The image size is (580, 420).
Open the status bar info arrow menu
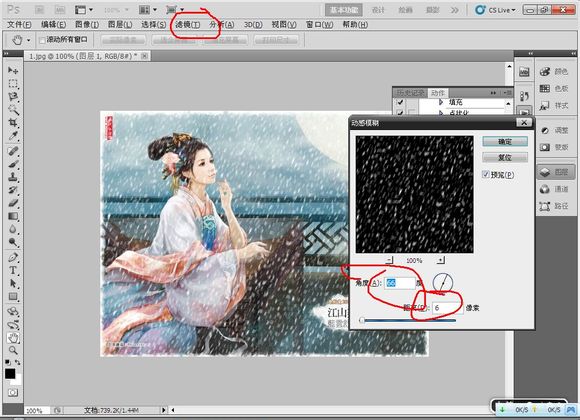tap(163, 410)
